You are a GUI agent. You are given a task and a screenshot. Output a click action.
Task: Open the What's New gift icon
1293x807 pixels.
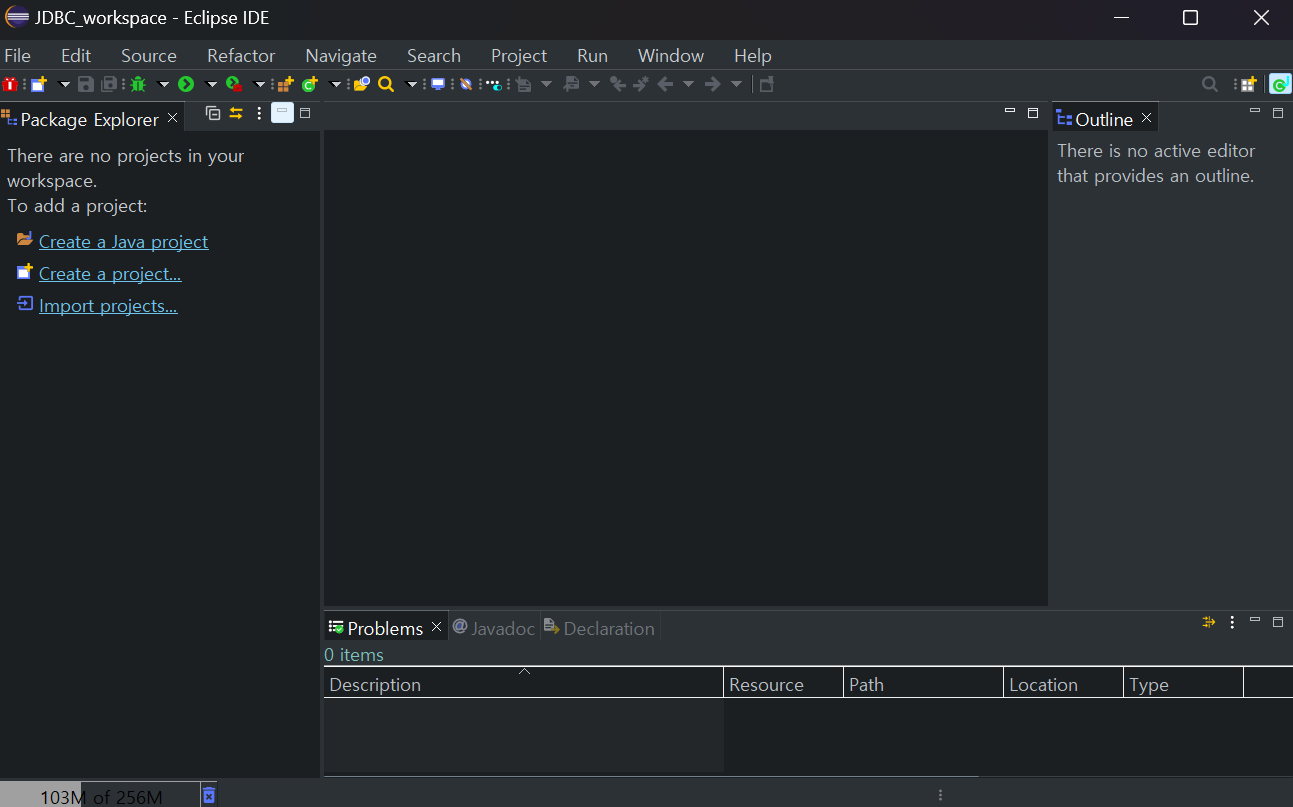[10, 85]
